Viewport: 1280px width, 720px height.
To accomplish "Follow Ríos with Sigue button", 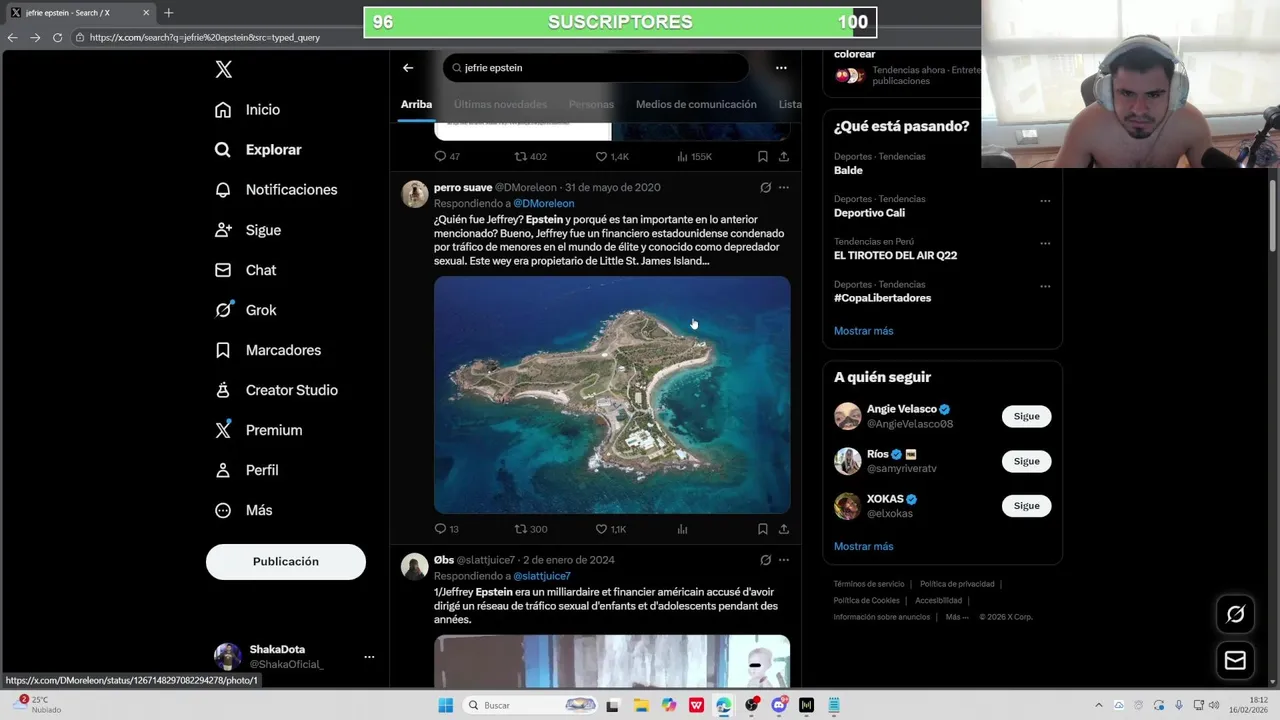I will point(1027,461).
